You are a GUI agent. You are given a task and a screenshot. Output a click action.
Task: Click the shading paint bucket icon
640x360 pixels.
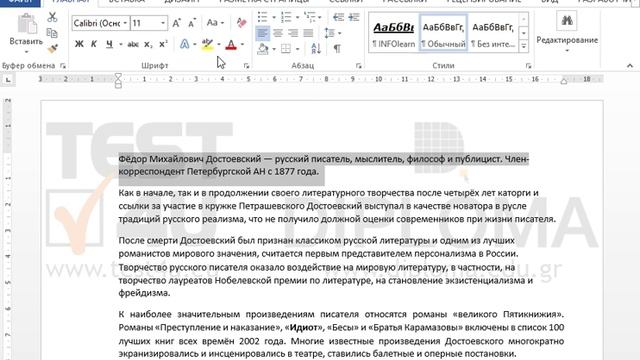(x=263, y=49)
